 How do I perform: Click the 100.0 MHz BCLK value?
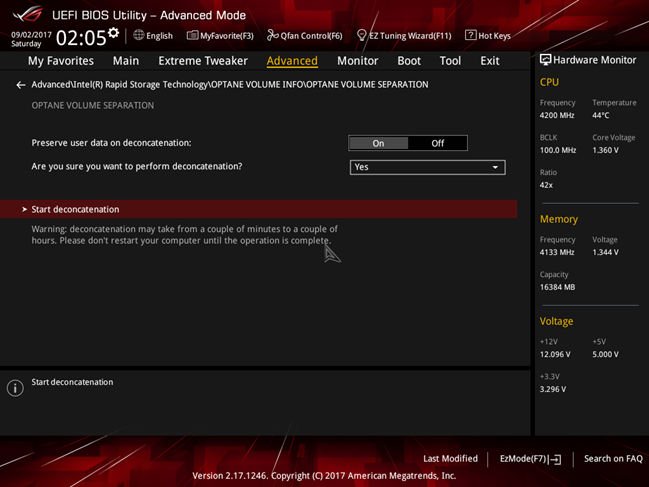tap(558, 150)
